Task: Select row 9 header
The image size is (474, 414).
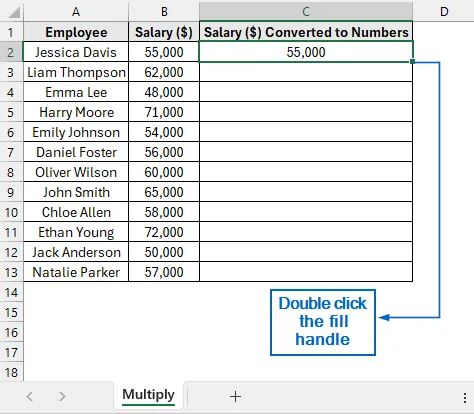Action: pos(11,192)
